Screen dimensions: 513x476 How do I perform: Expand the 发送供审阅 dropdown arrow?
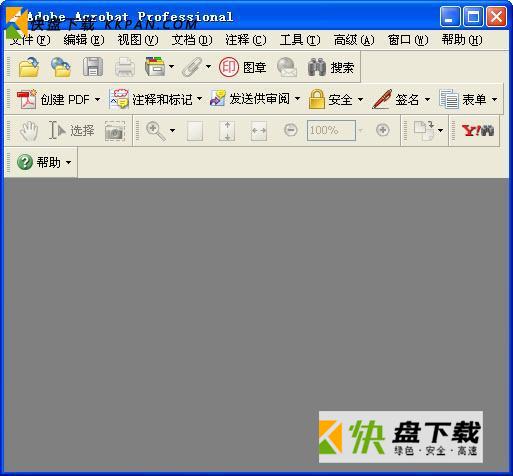(297, 99)
